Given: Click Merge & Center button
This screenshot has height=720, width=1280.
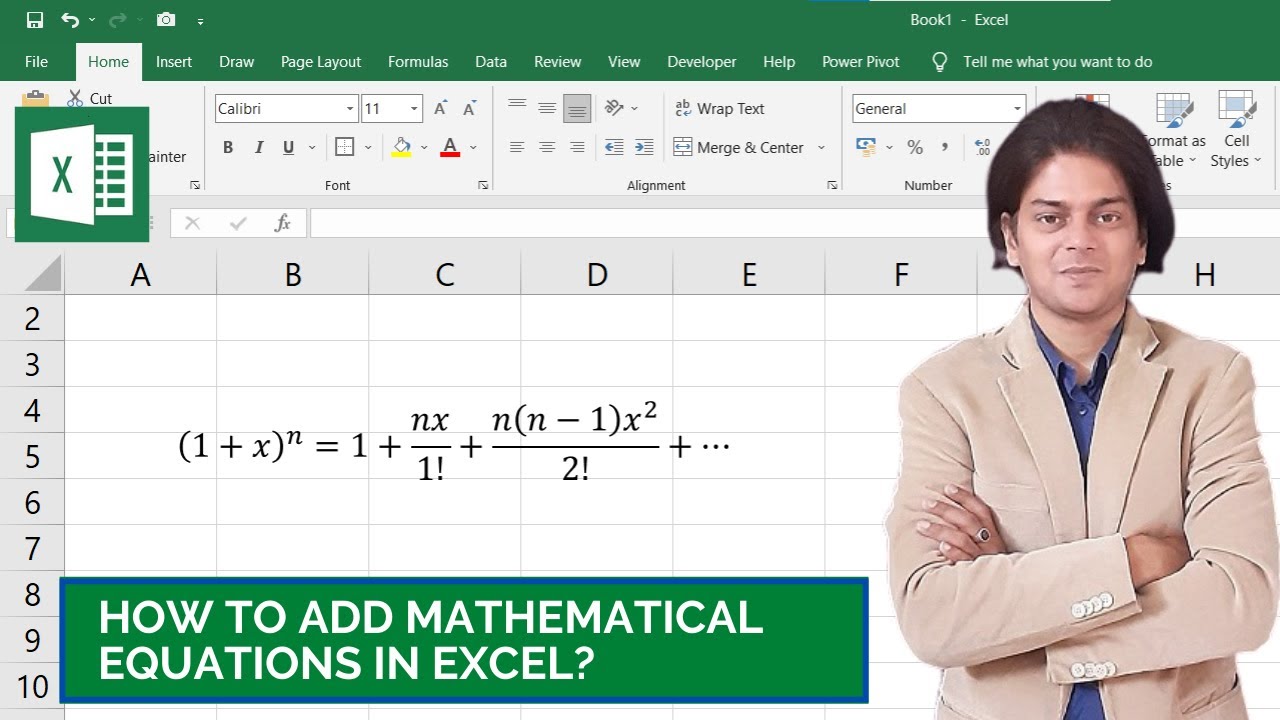Looking at the screenshot, I should tap(740, 147).
